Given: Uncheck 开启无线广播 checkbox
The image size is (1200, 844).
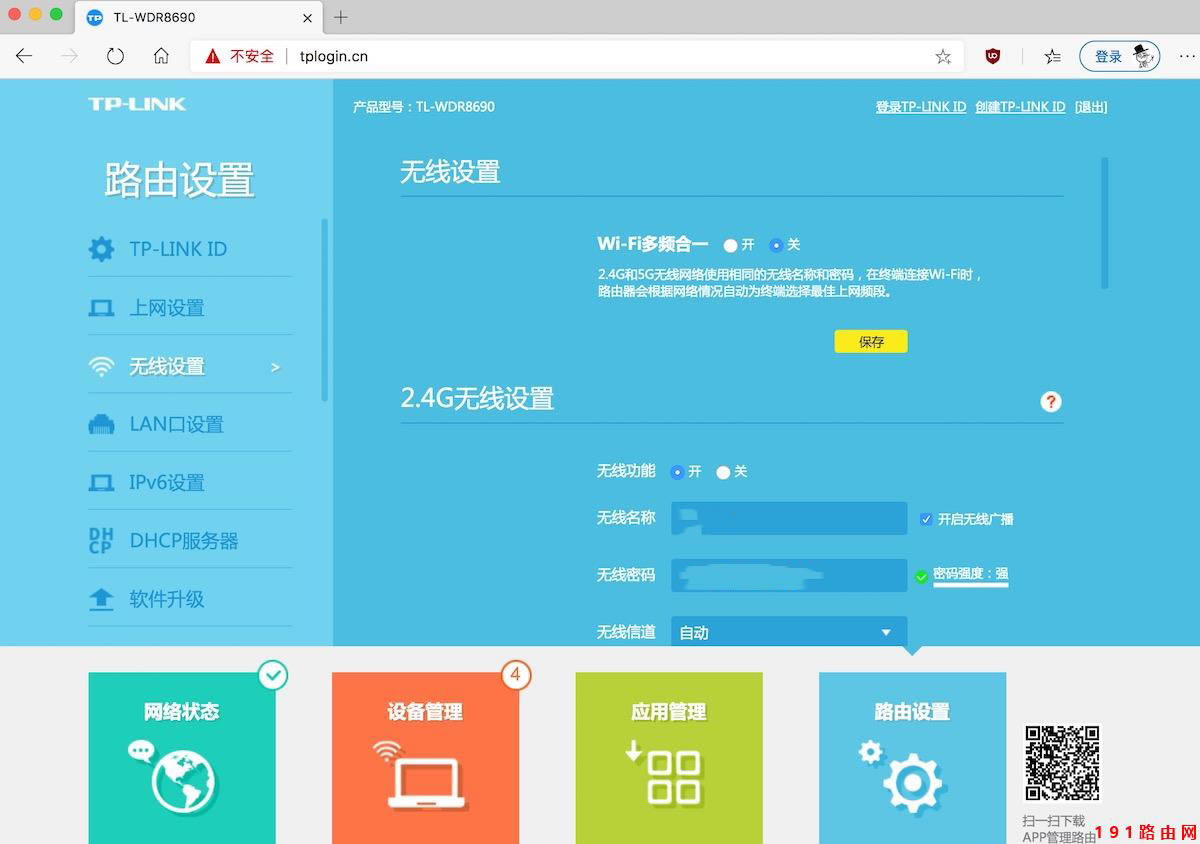Looking at the screenshot, I should (925, 518).
